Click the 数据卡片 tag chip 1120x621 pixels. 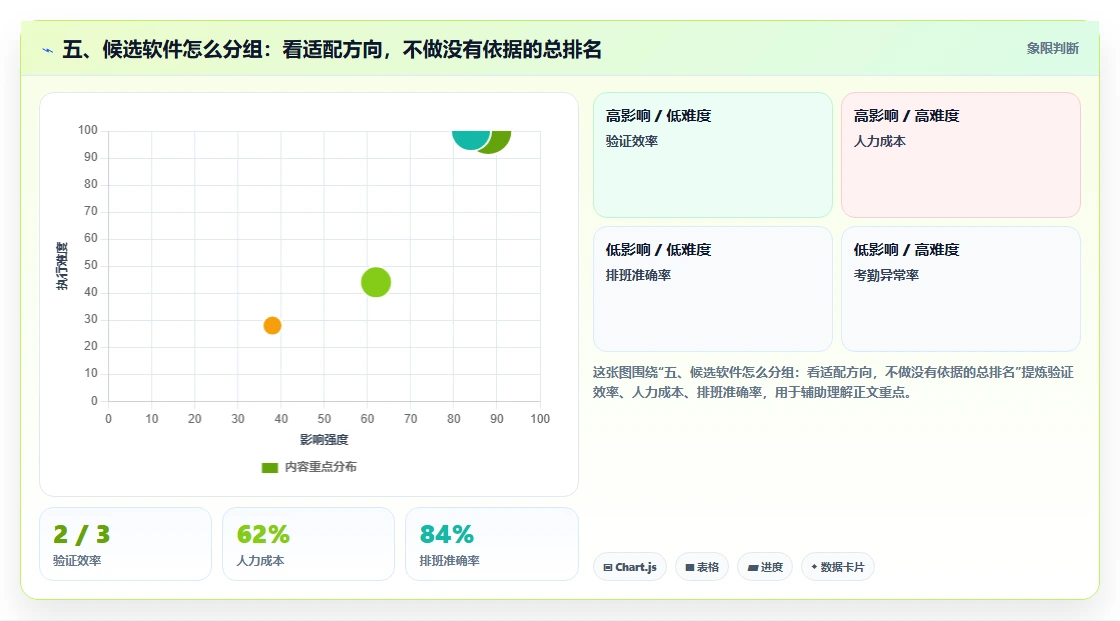838,567
